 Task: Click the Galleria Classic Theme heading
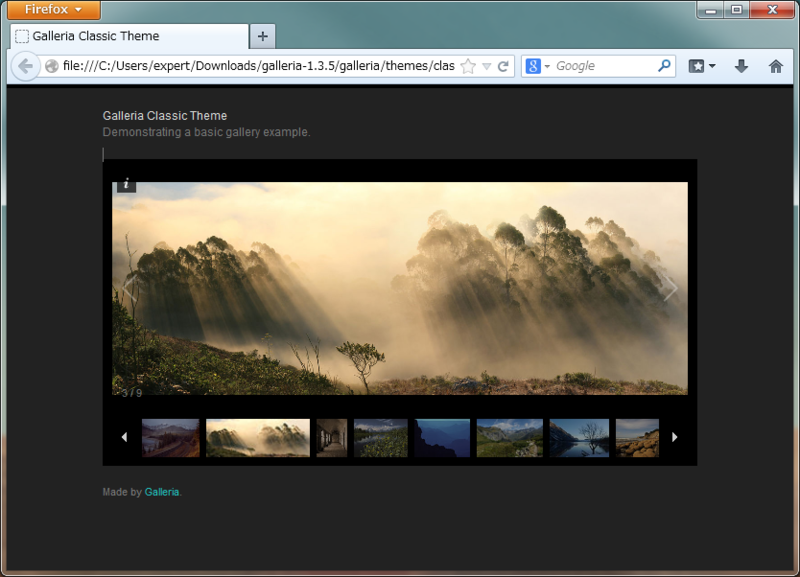click(x=165, y=116)
